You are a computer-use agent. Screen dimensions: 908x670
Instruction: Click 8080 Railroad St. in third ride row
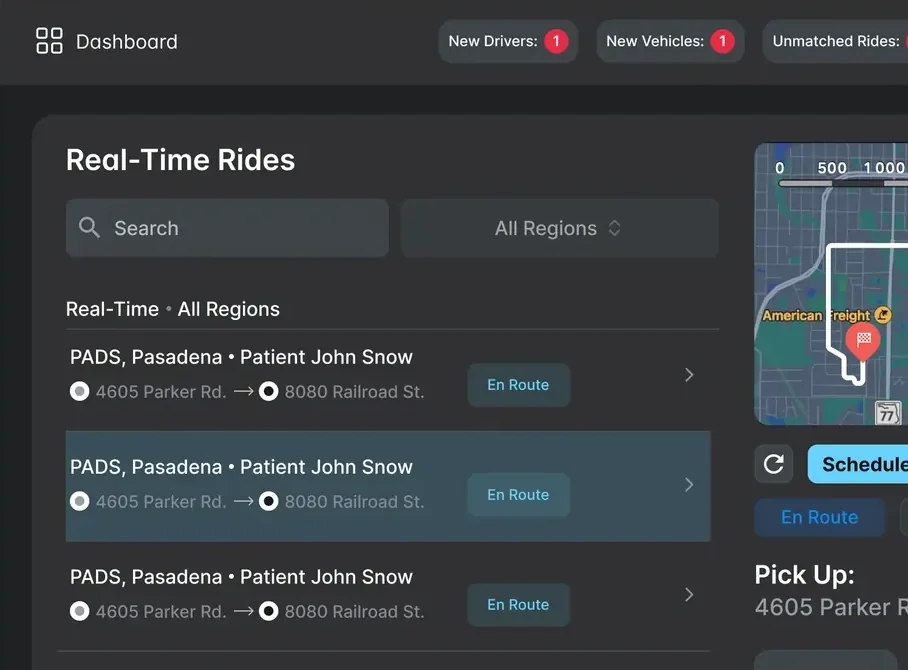tap(354, 612)
